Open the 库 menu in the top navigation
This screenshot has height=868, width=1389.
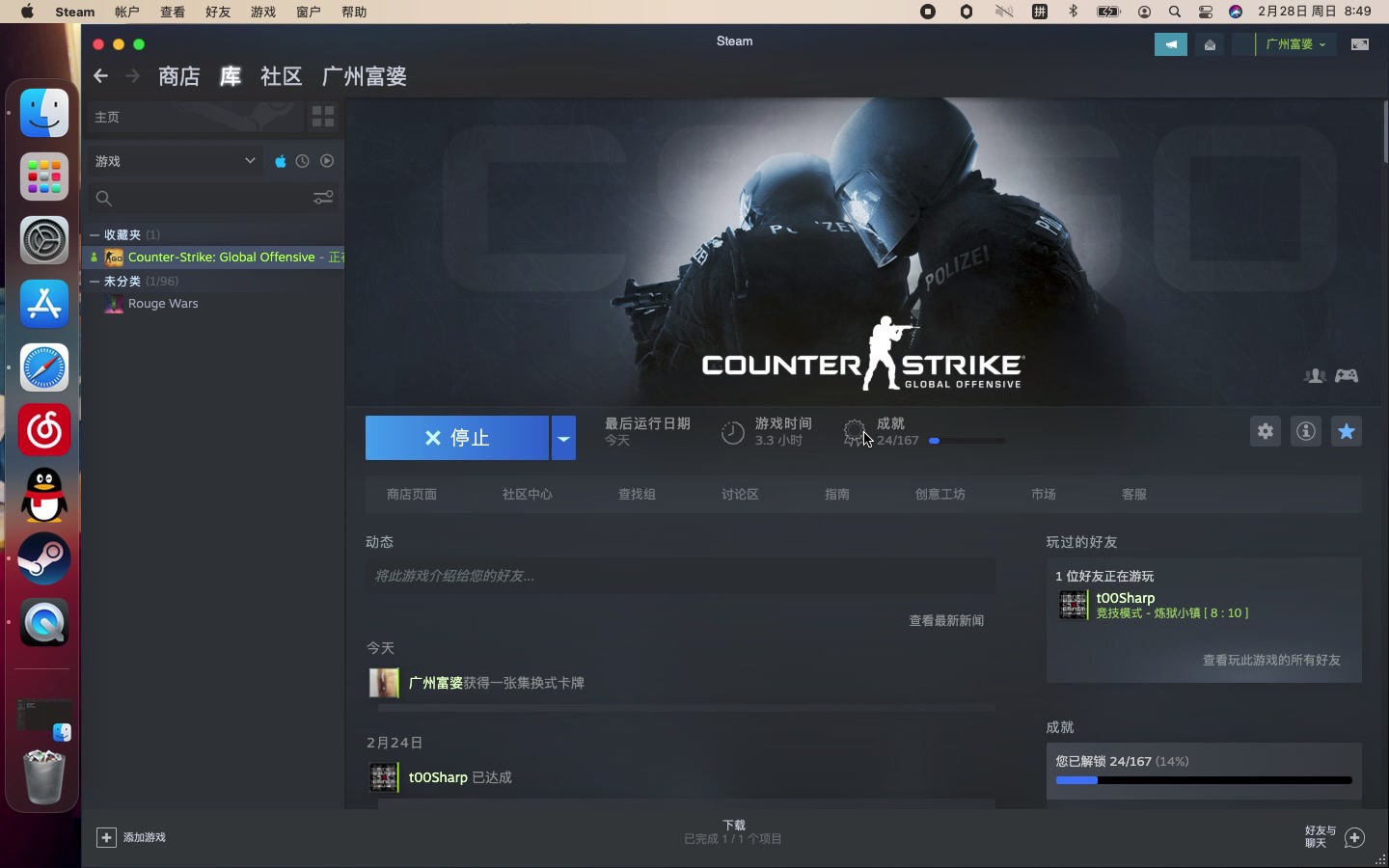tap(230, 77)
